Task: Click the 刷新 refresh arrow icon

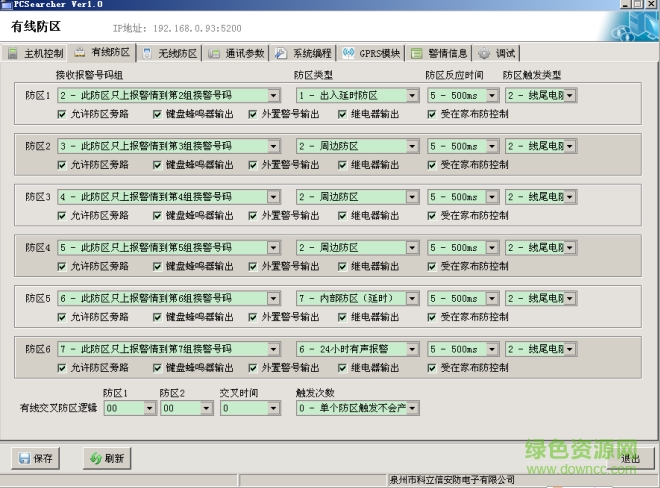Action: pyautogui.click(x=95, y=458)
